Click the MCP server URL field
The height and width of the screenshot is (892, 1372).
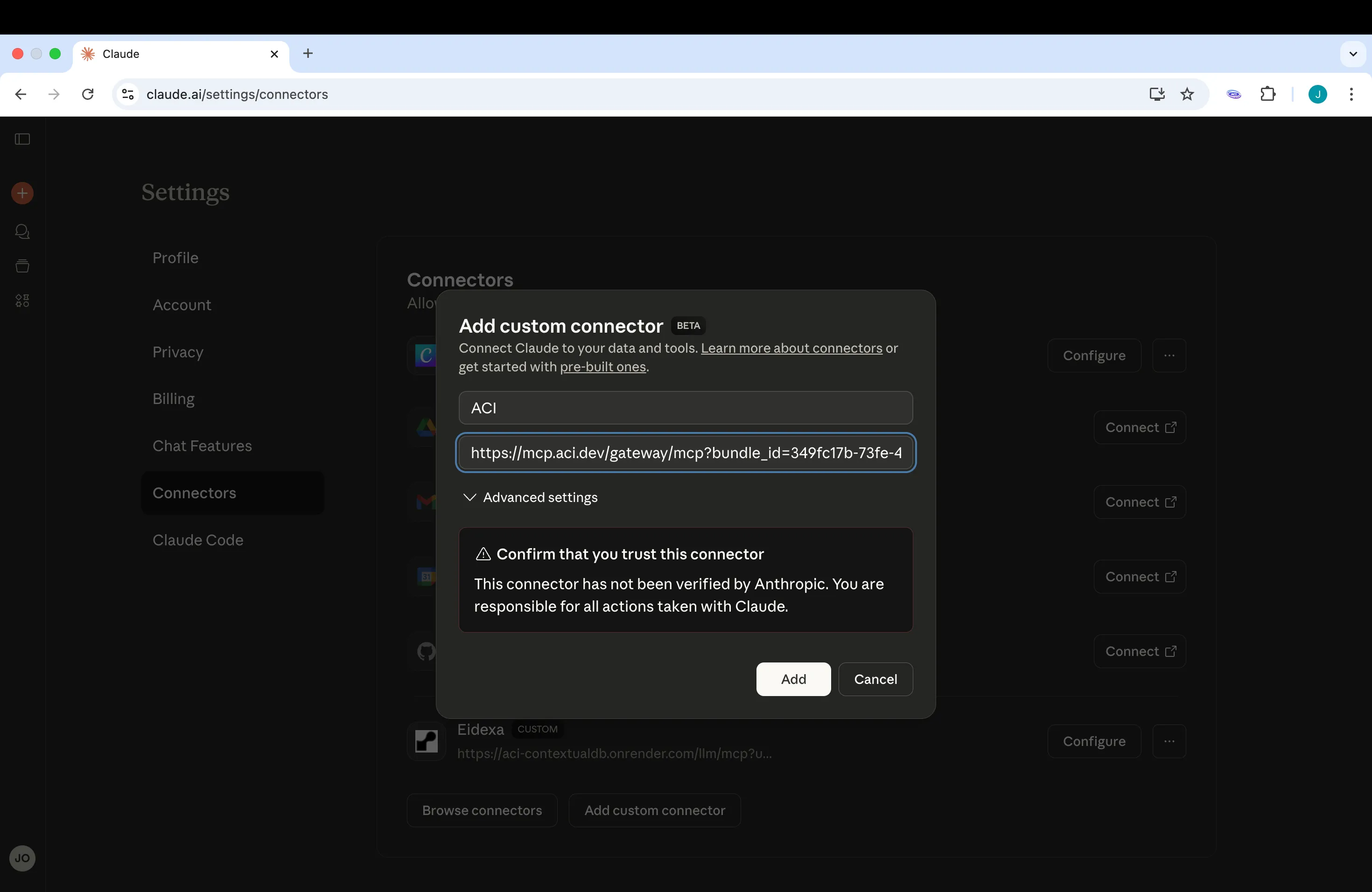pyautogui.click(x=686, y=453)
